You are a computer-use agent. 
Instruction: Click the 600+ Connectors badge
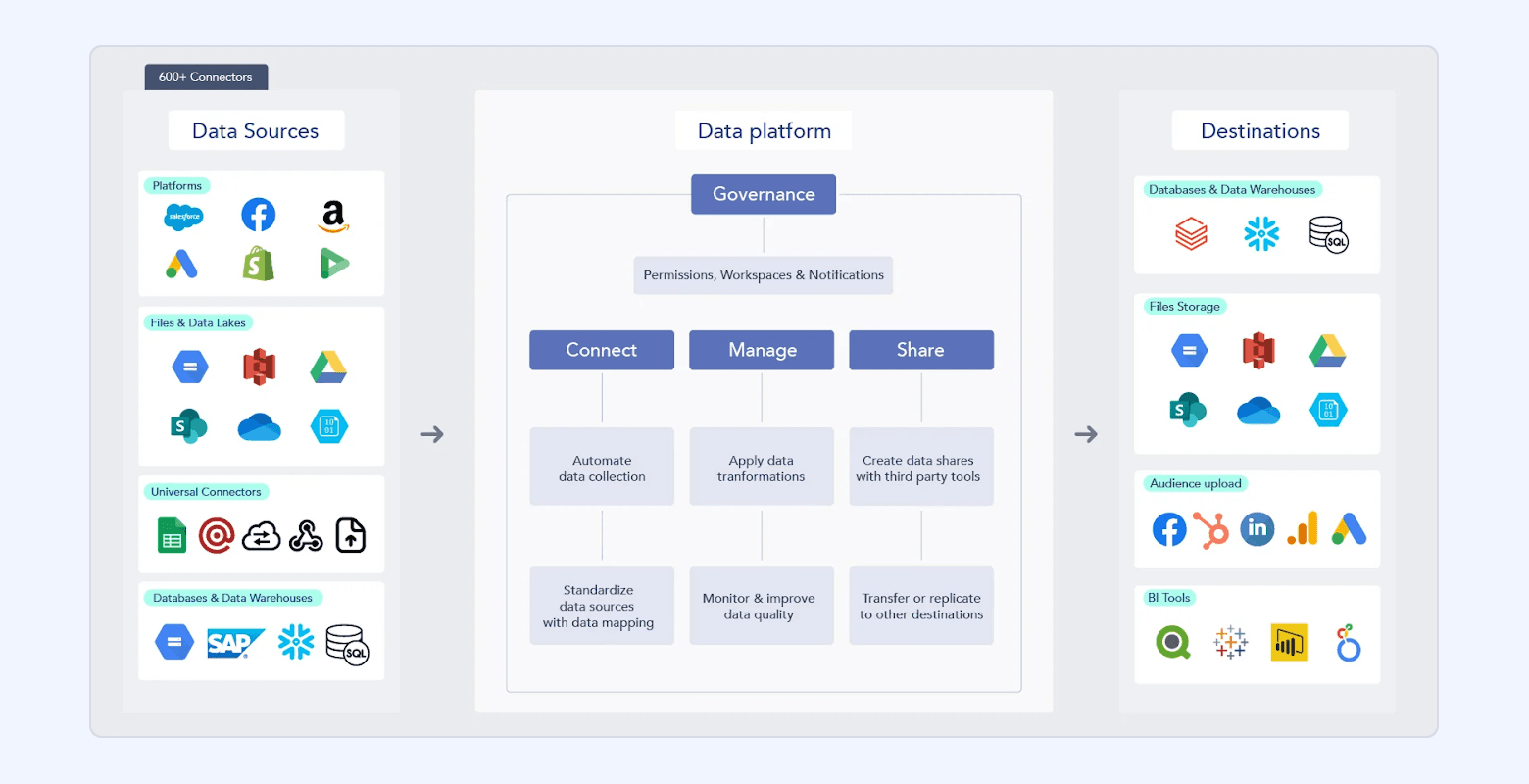tap(206, 76)
